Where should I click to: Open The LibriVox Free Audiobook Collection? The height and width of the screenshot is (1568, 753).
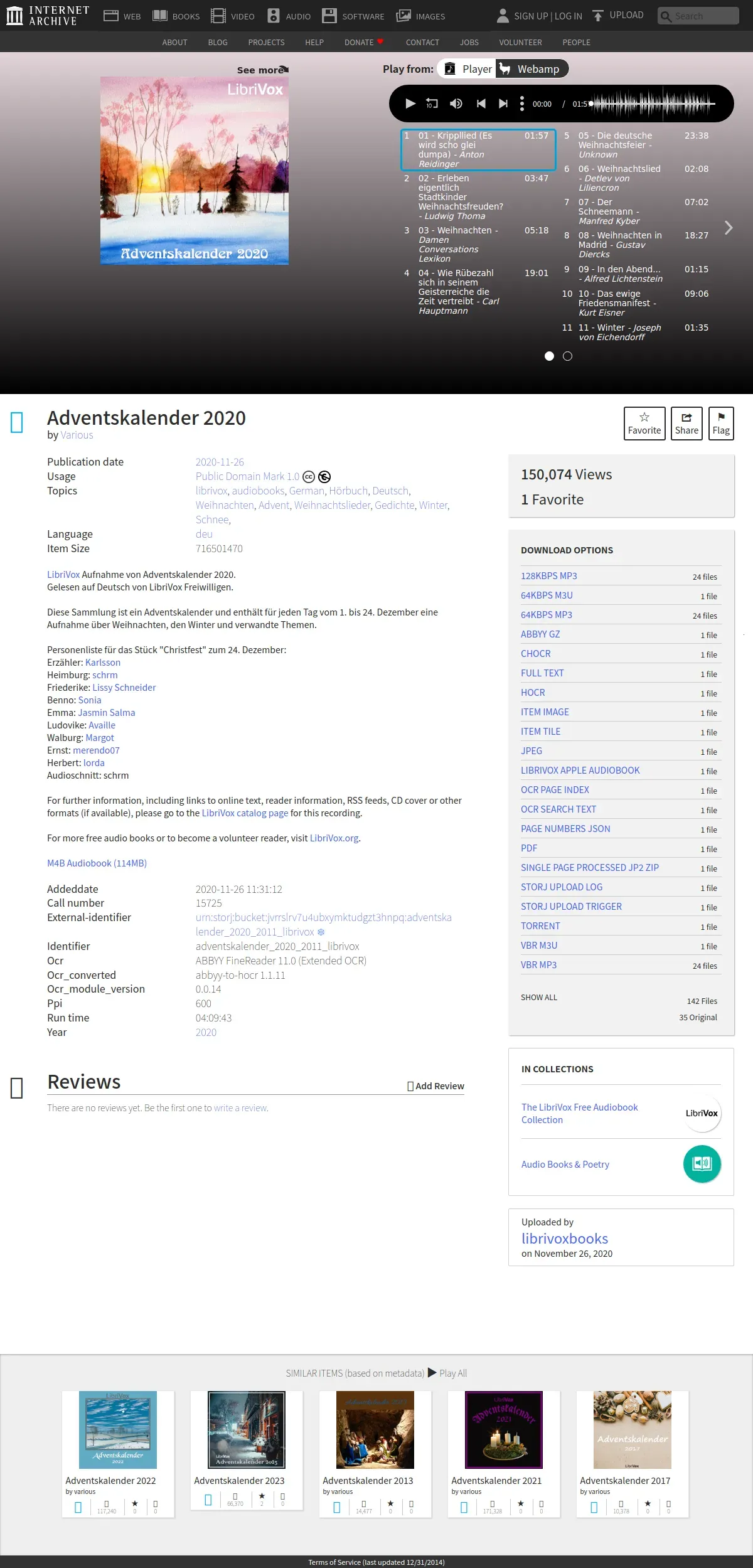pyautogui.click(x=579, y=1114)
